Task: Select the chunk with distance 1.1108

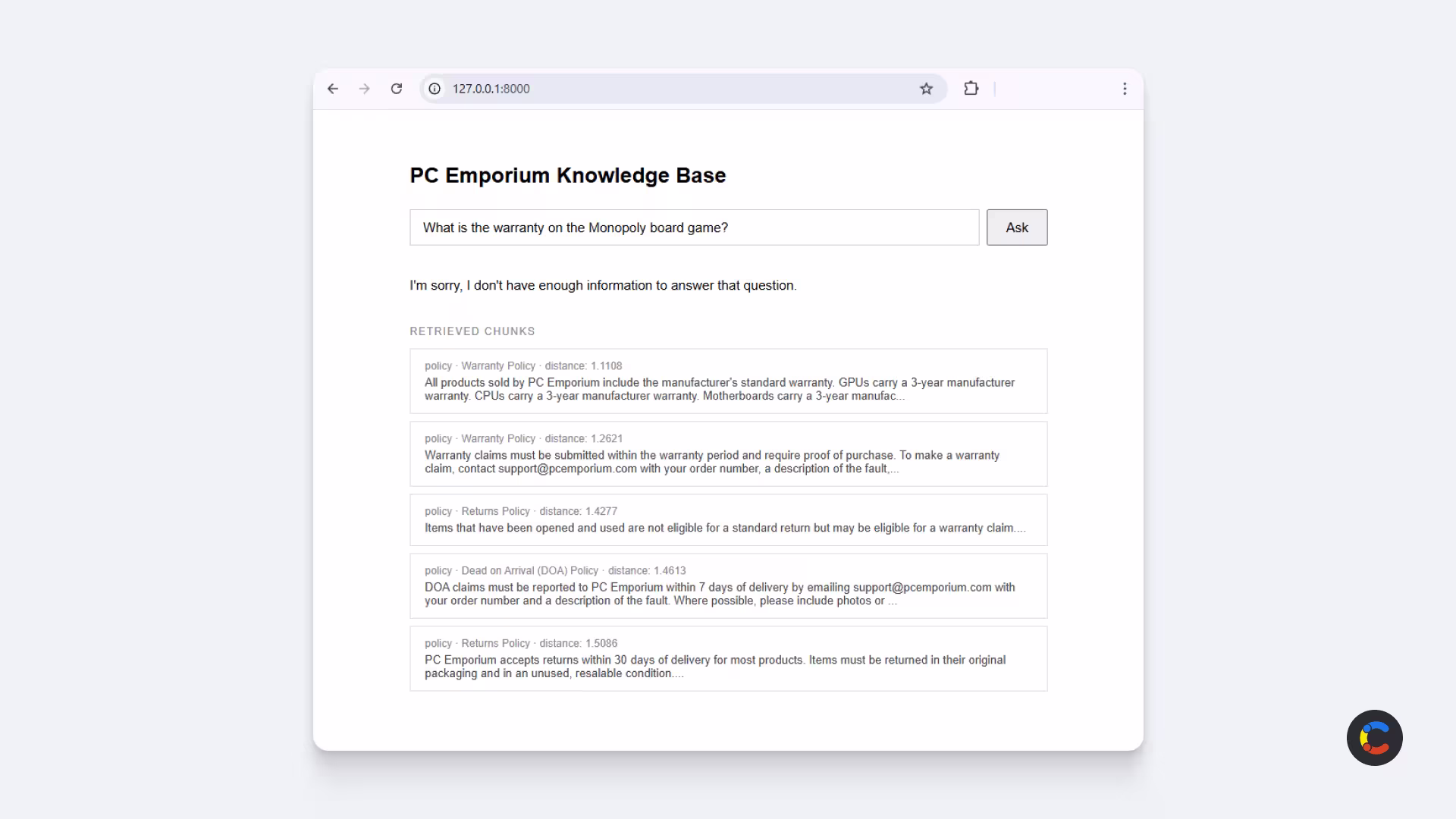Action: (x=729, y=381)
